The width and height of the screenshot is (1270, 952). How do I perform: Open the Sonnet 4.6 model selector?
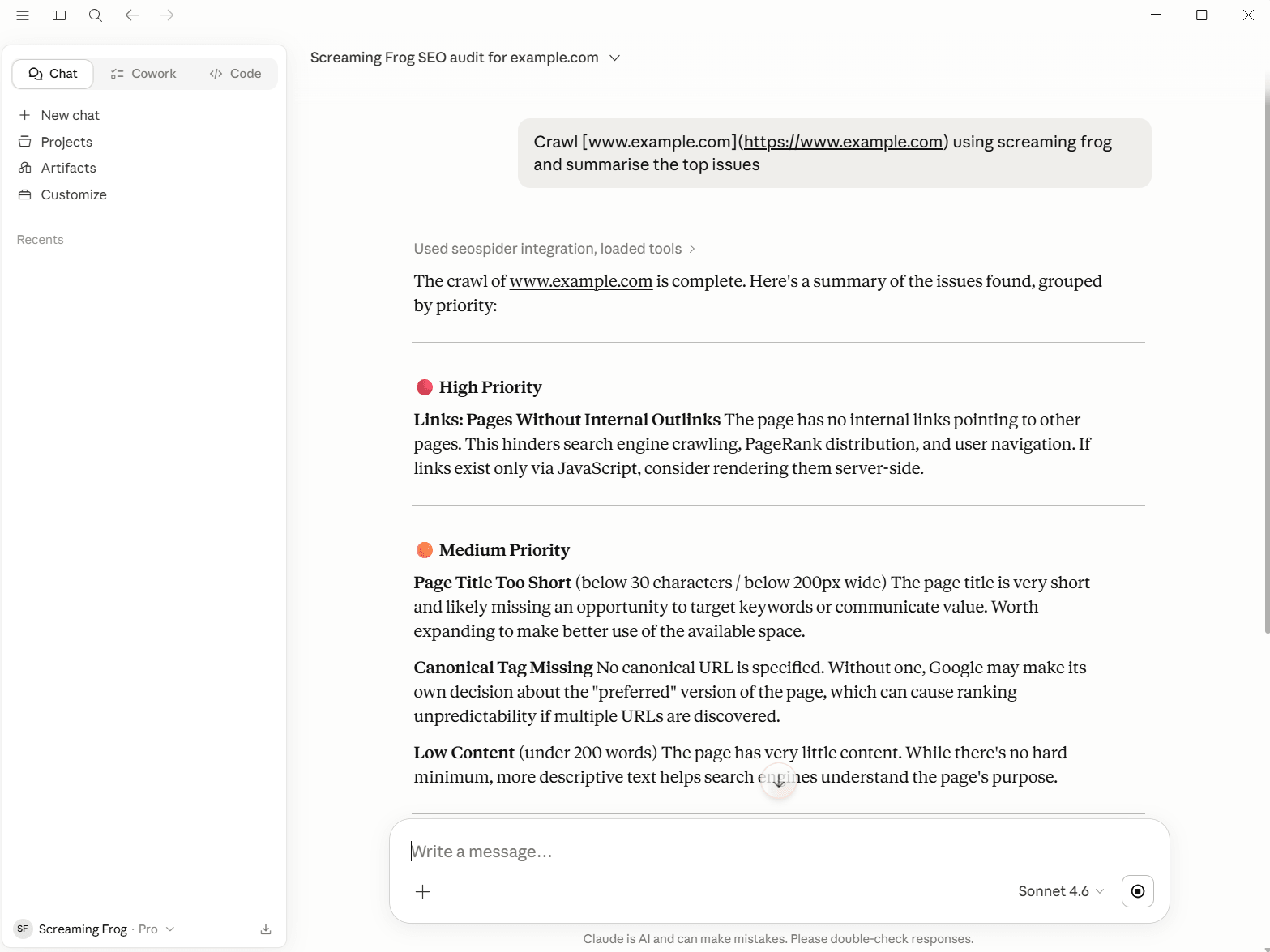[x=1061, y=891]
